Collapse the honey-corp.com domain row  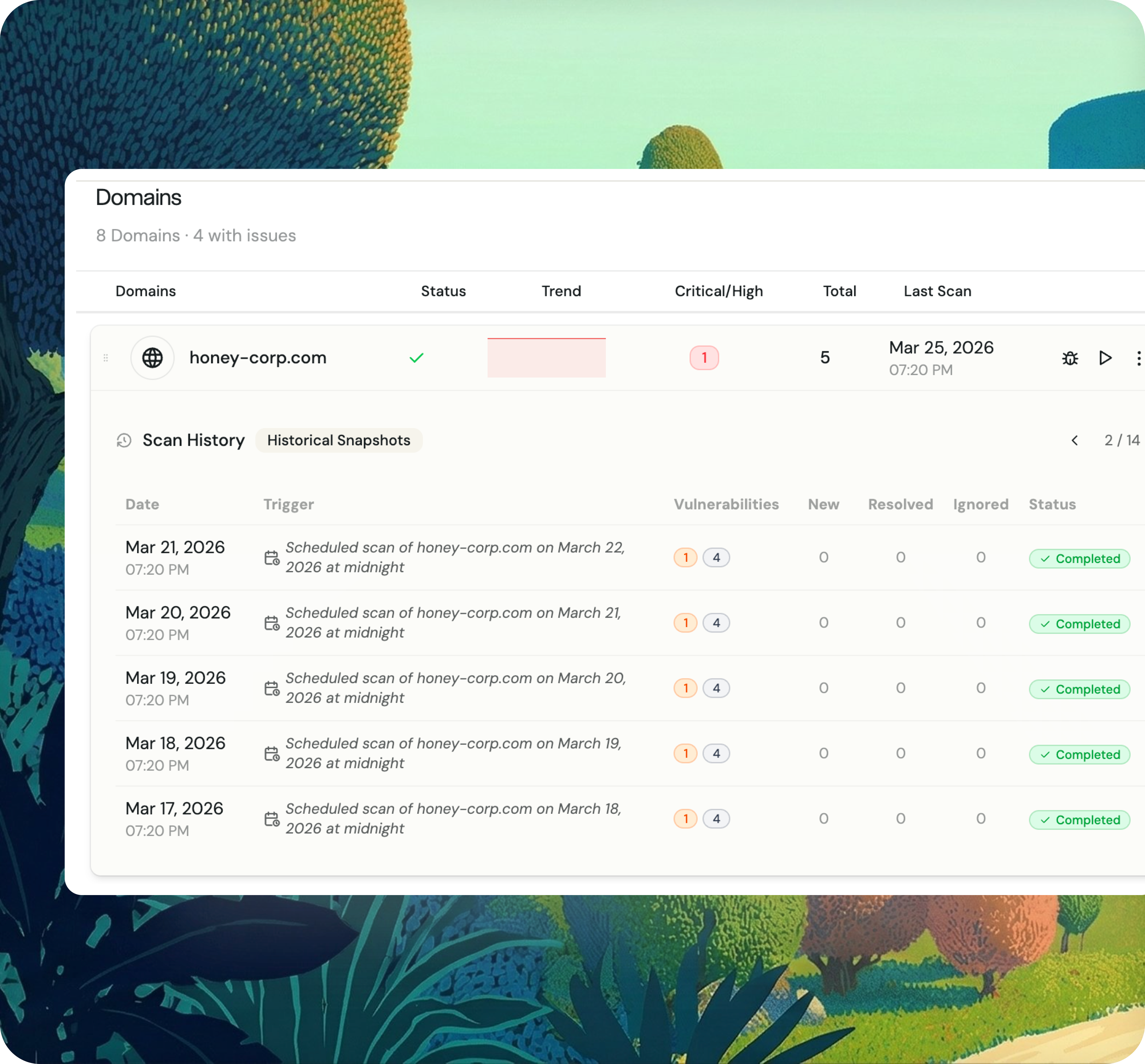pos(258,358)
